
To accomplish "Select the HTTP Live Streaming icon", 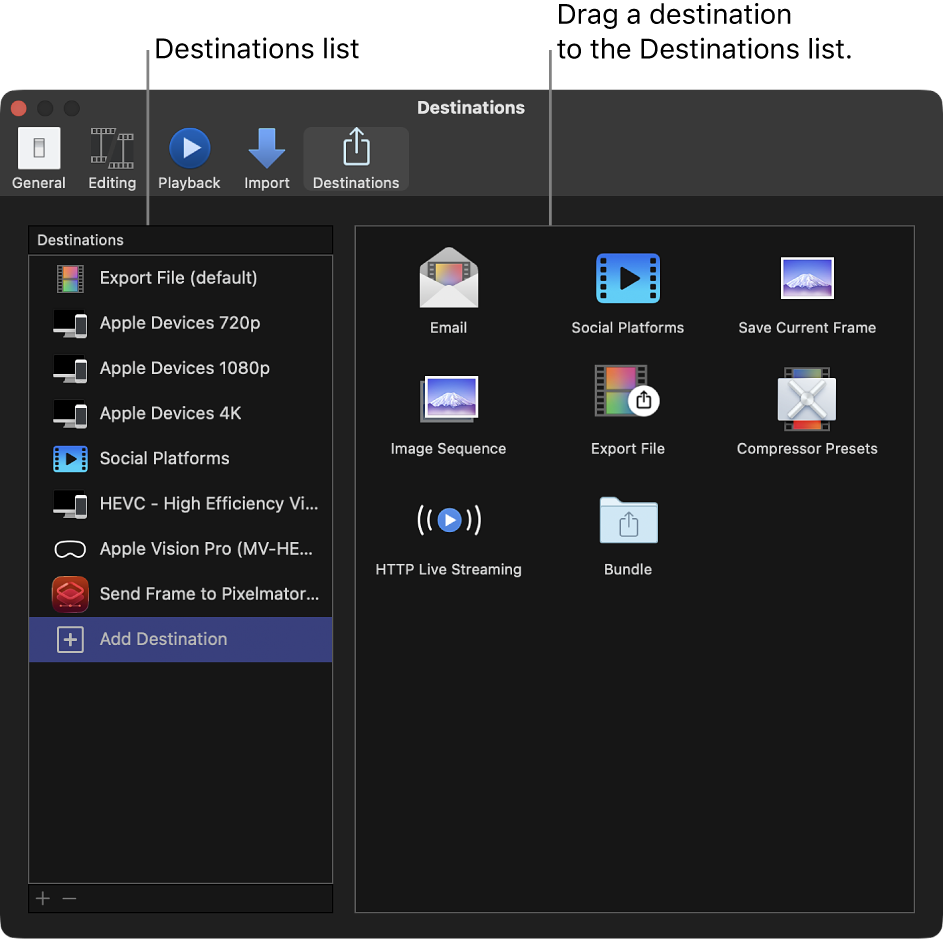I will [x=449, y=519].
